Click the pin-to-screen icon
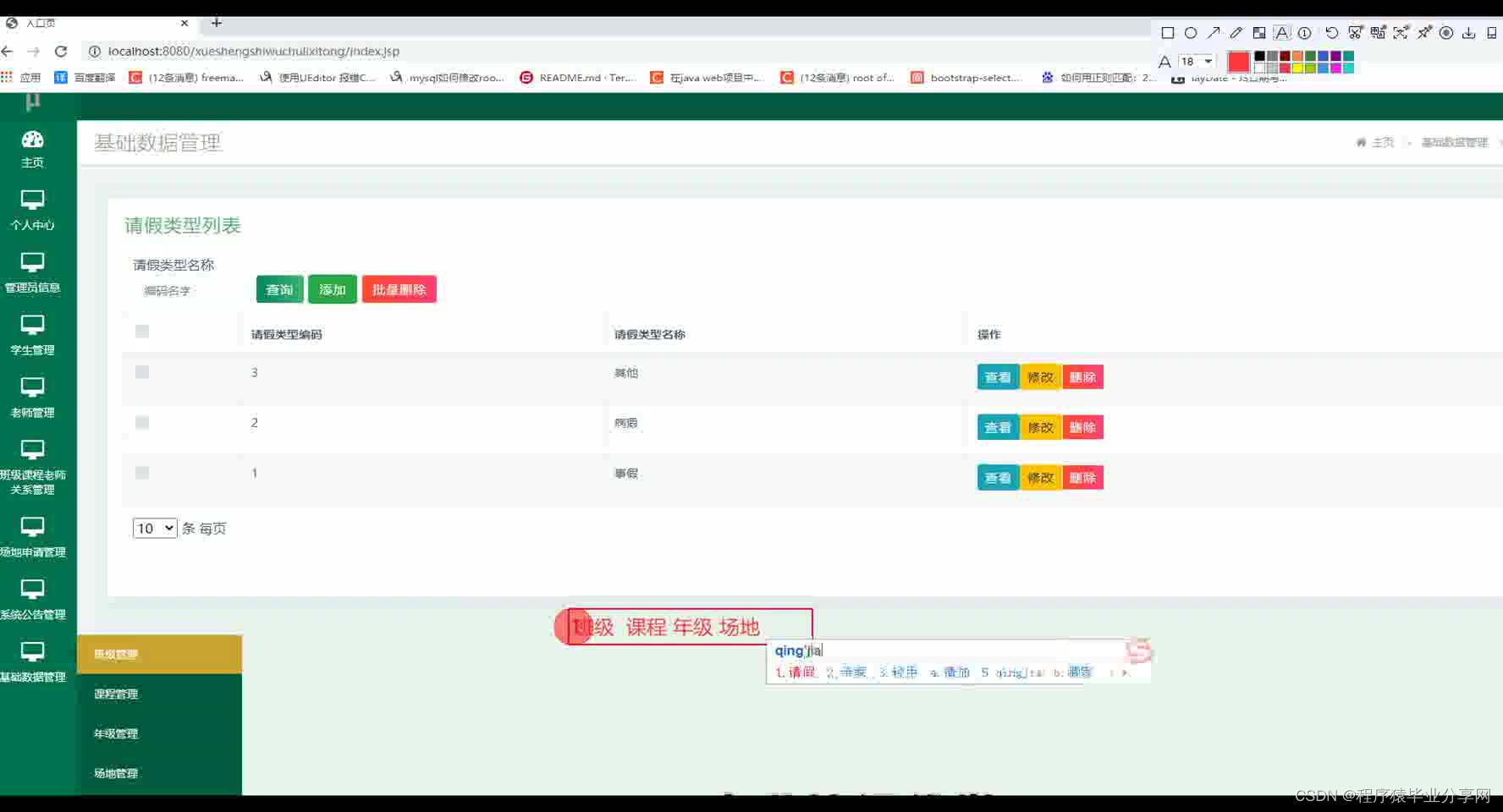This screenshot has height=812, width=1503. [x=1424, y=33]
